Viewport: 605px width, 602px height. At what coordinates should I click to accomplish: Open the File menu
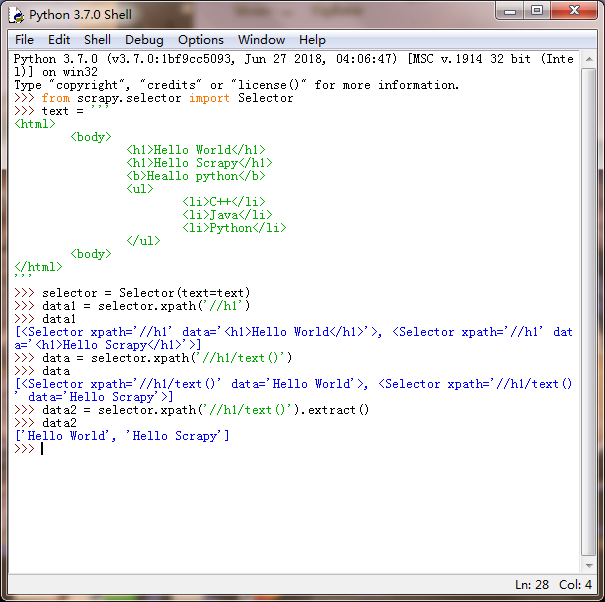pyautogui.click(x=24, y=40)
